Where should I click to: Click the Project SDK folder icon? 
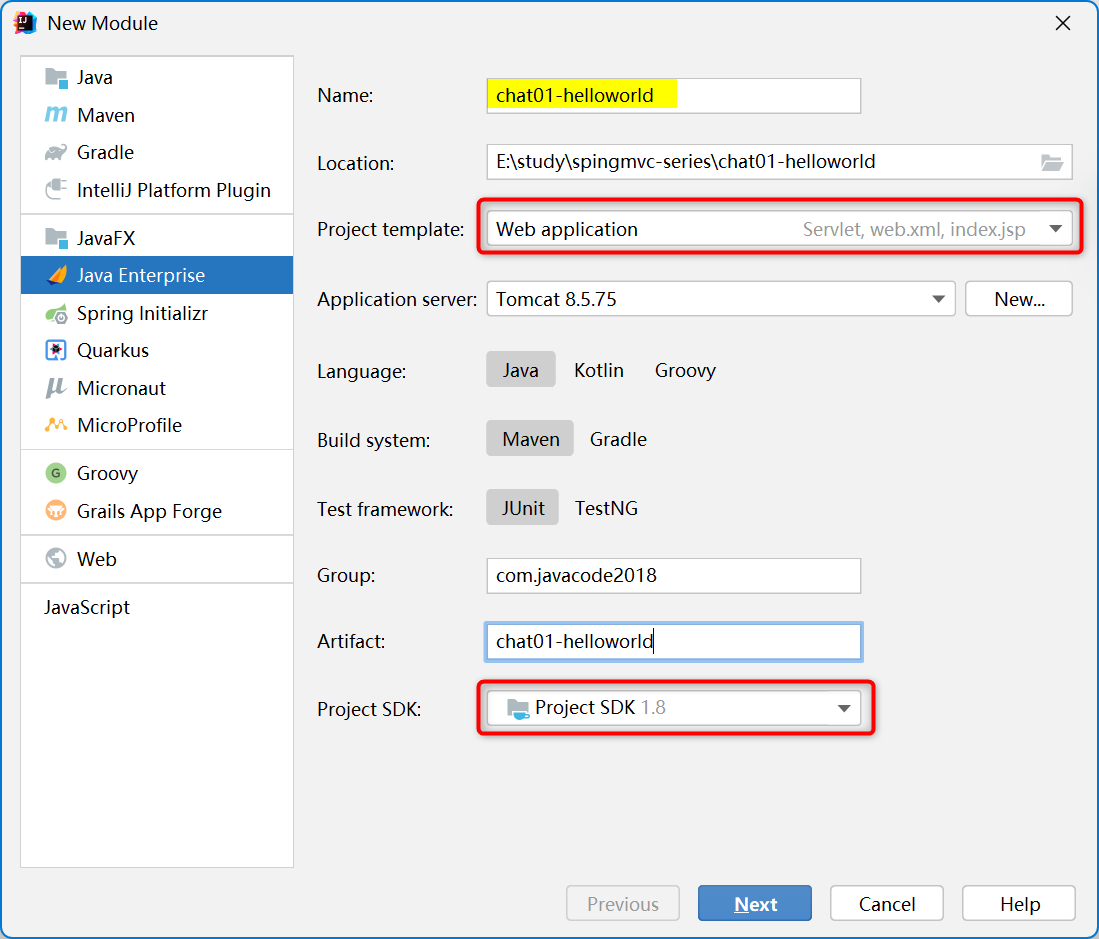point(517,708)
